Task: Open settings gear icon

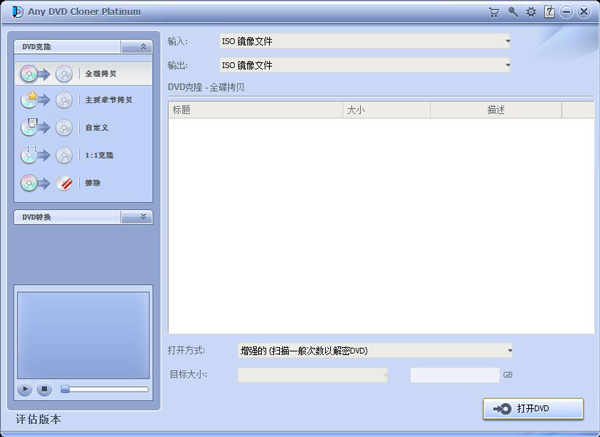Action: tap(531, 12)
